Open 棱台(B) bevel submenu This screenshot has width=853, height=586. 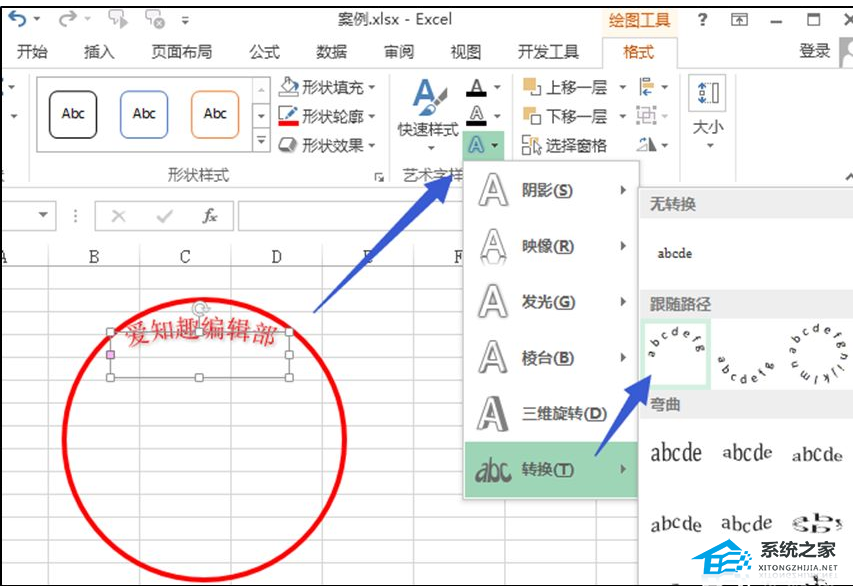pos(551,357)
